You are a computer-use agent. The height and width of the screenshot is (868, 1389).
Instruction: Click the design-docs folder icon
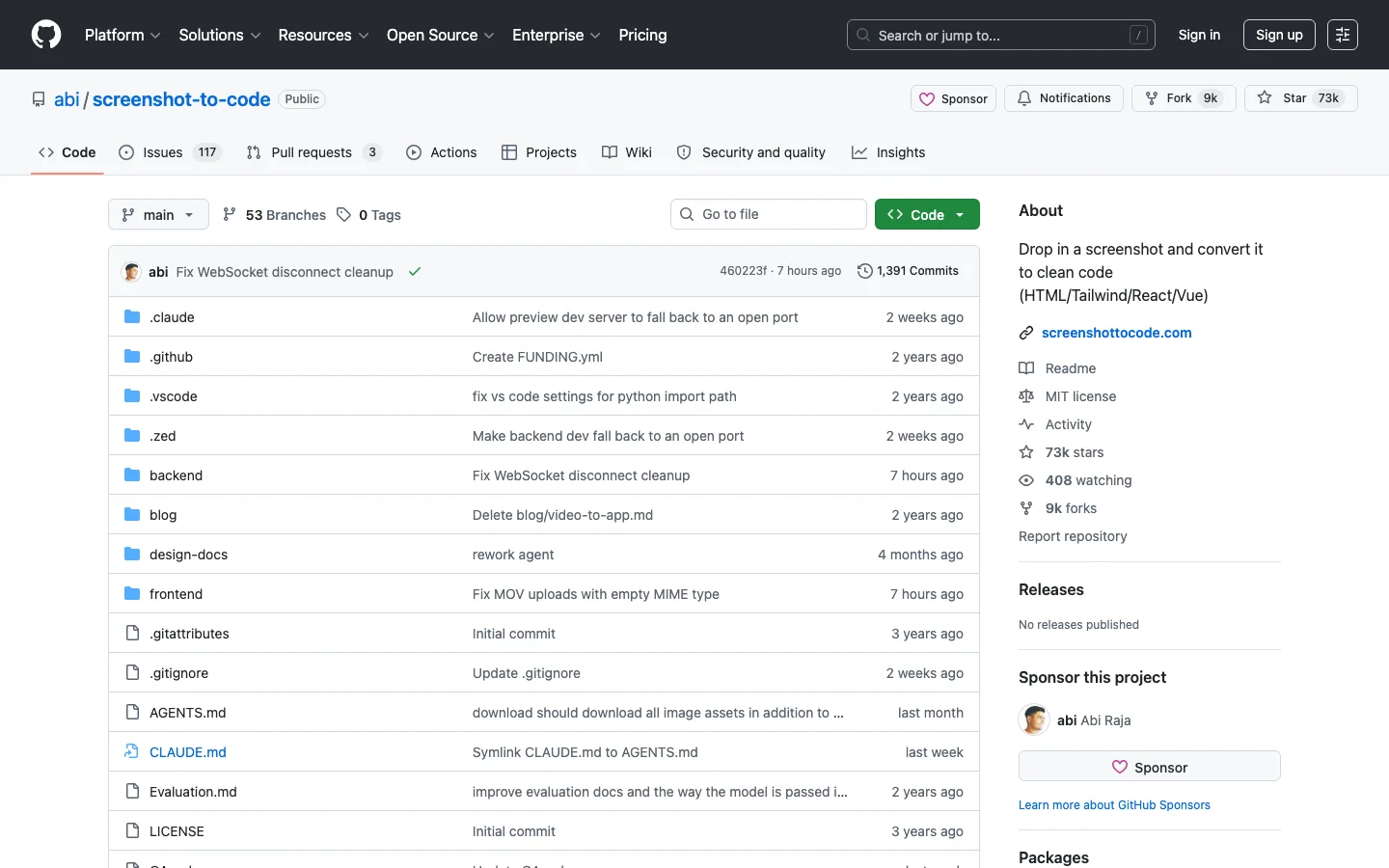(132, 554)
